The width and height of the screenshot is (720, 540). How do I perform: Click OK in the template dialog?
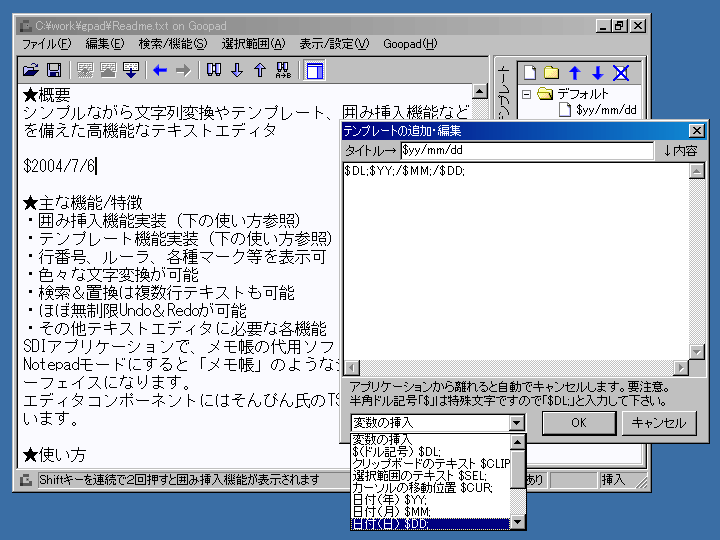click(x=579, y=423)
